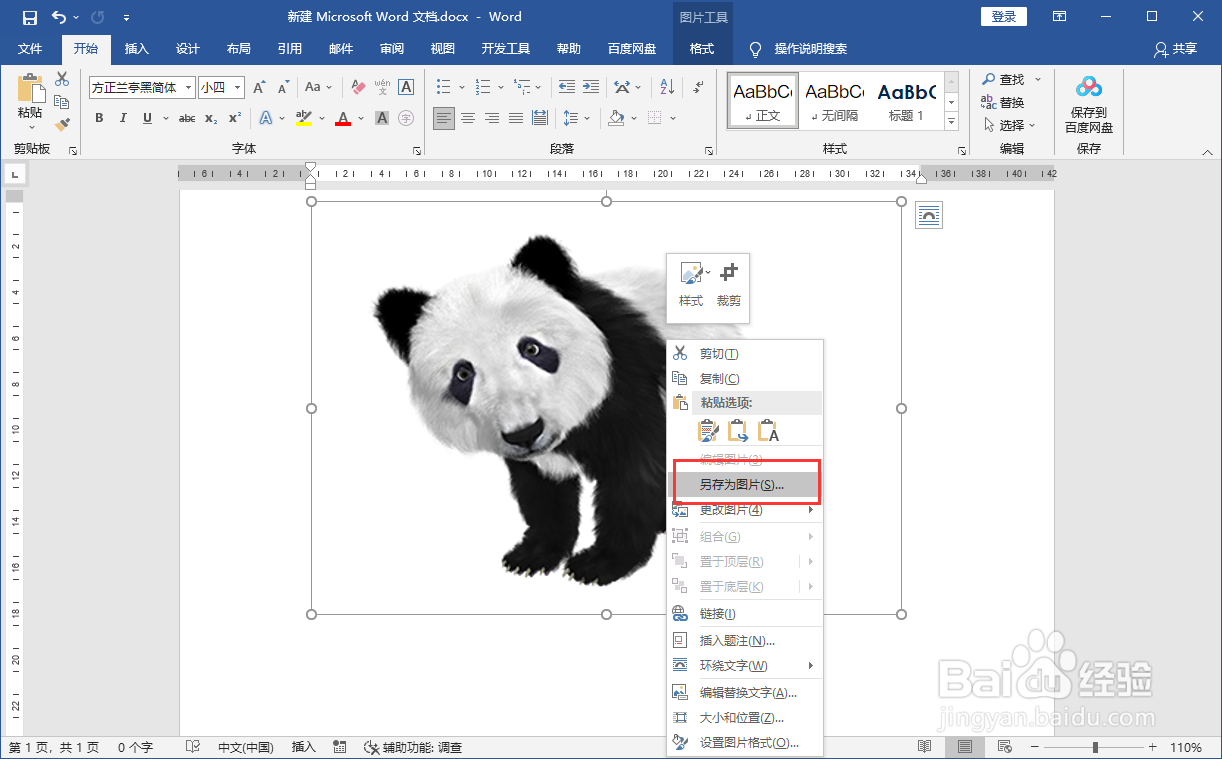This screenshot has width=1222, height=759.
Task: Open the Font dialog launcher
Action: [x=417, y=150]
